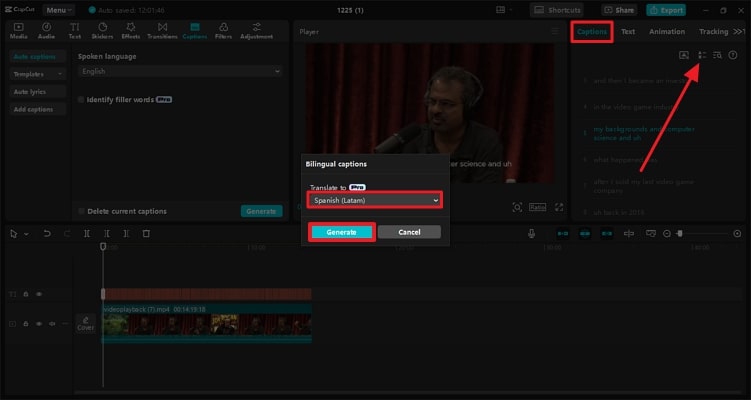Tick the Delete current captions checkbox

coord(81,211)
